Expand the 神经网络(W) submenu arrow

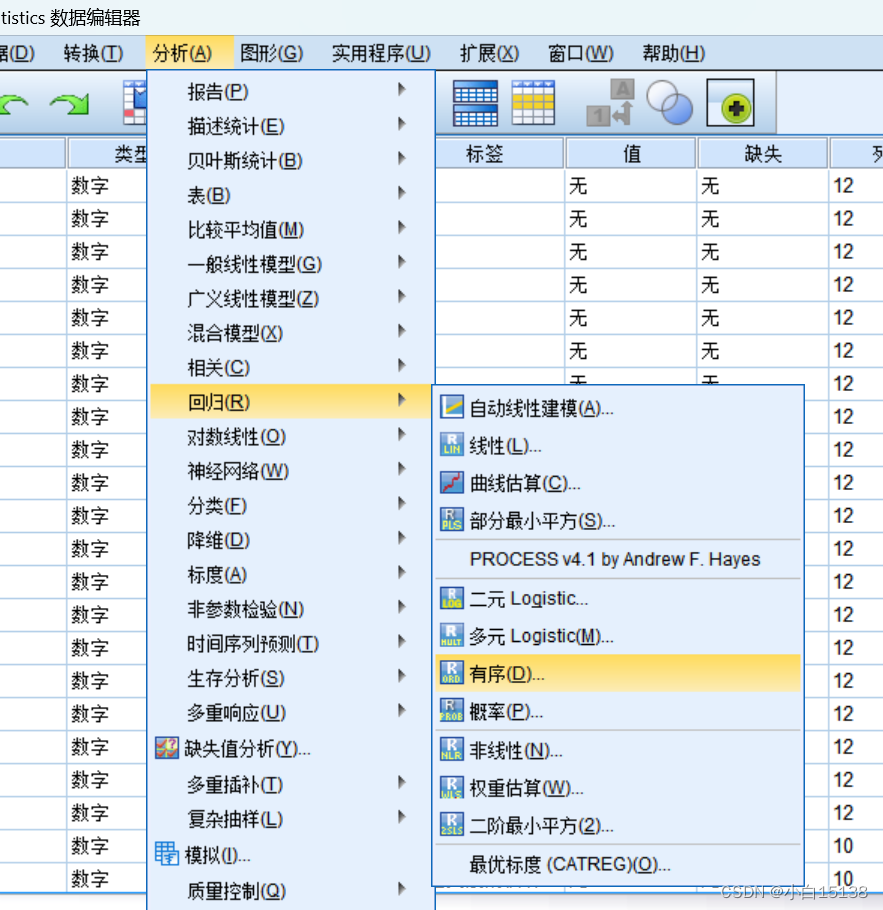tap(402, 468)
